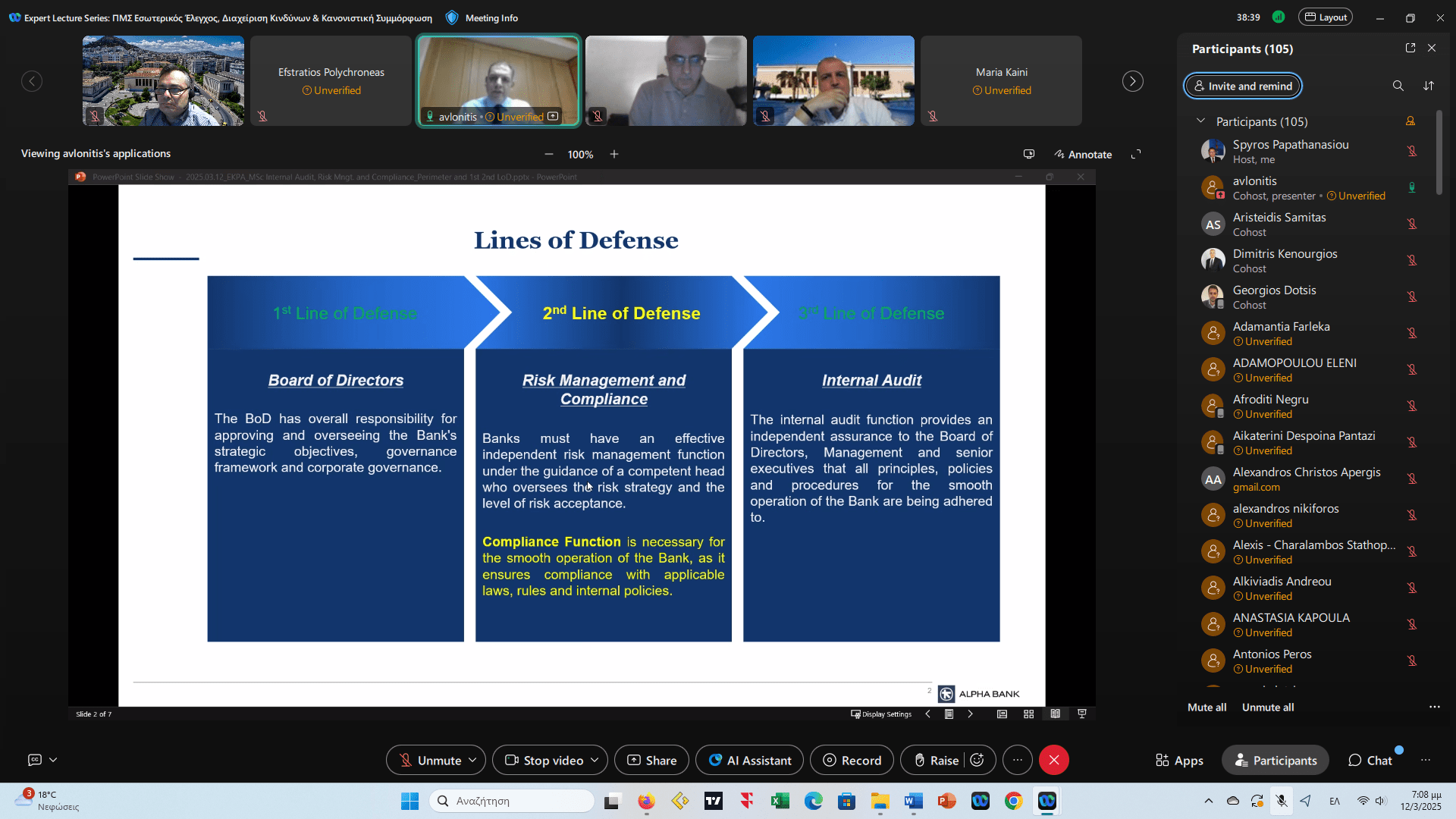Open the Chat panel tab
Screen dimensions: 1456x819
(1370, 760)
